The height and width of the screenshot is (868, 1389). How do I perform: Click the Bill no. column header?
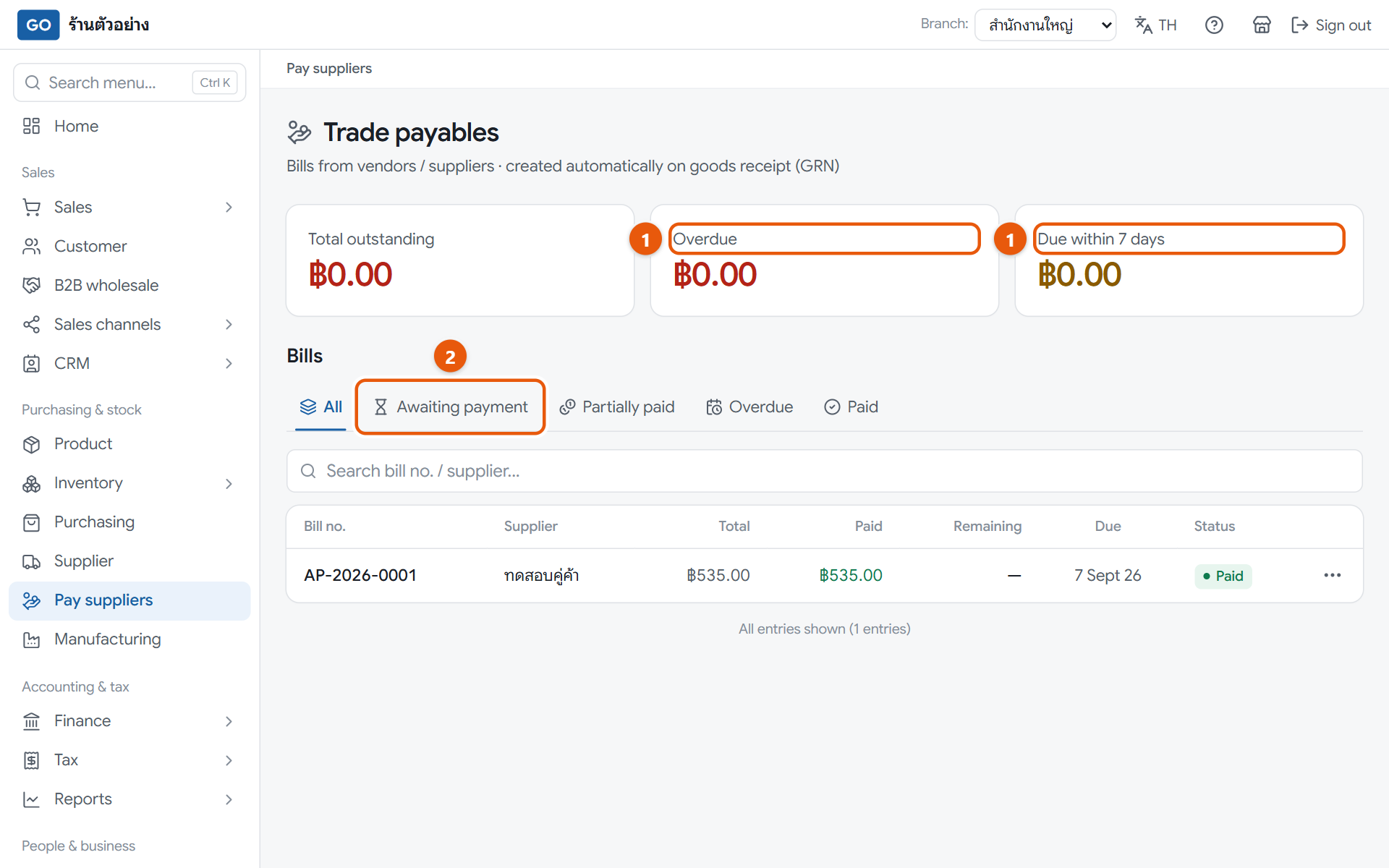tap(325, 526)
